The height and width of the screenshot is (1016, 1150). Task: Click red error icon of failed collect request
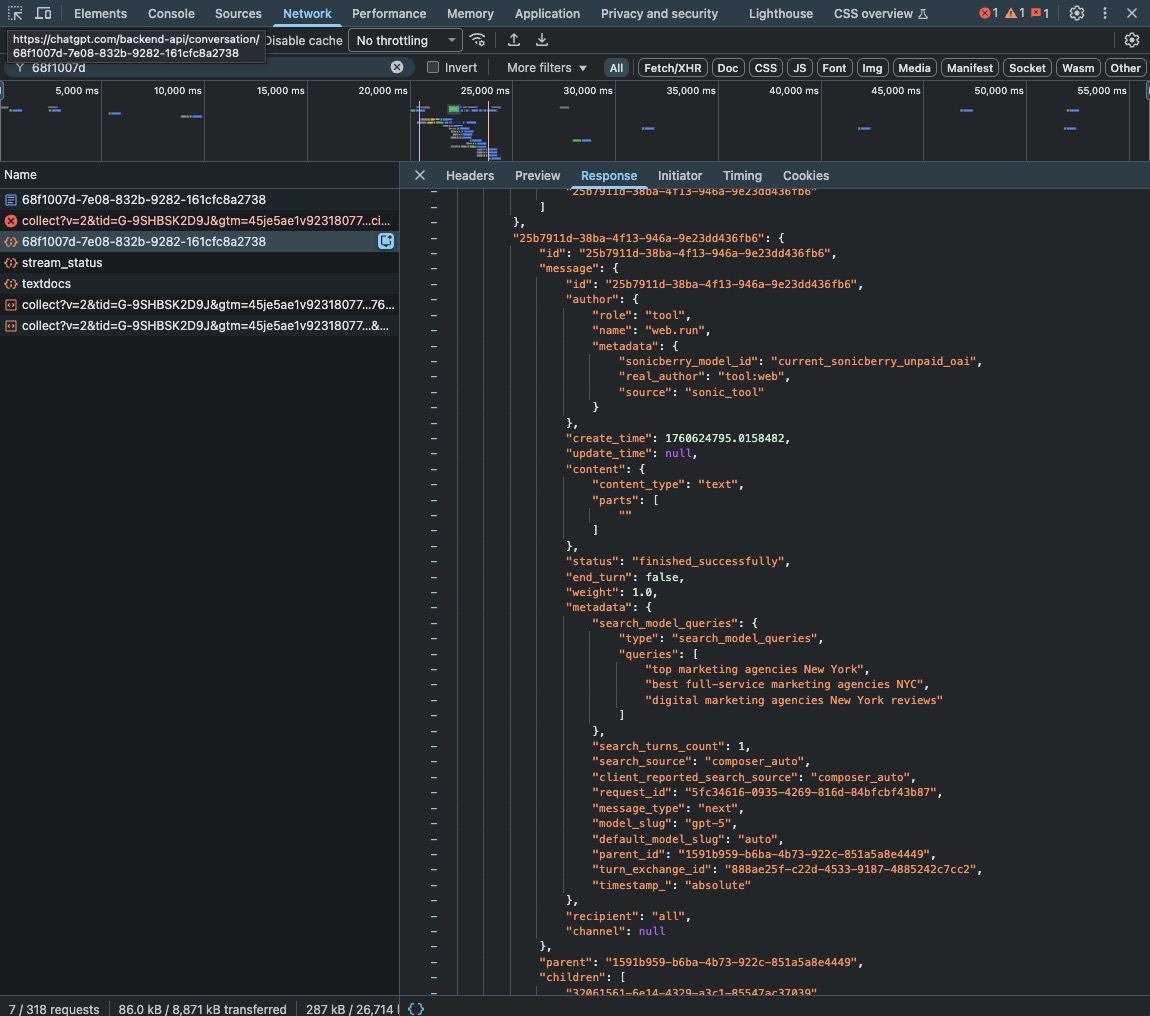point(11,221)
